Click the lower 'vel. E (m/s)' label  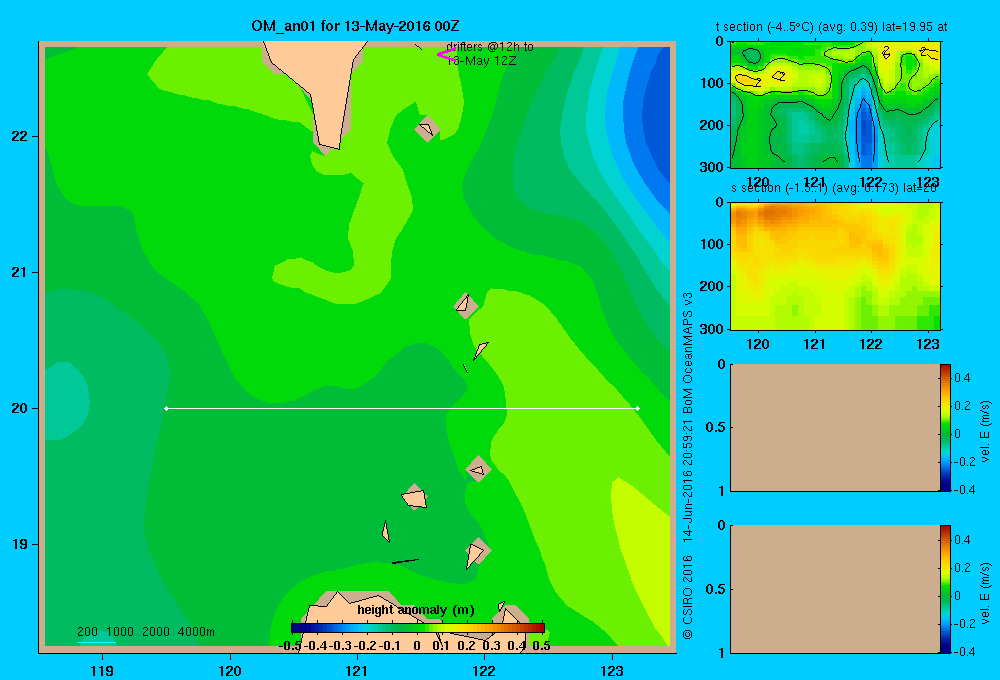[x=985, y=593]
